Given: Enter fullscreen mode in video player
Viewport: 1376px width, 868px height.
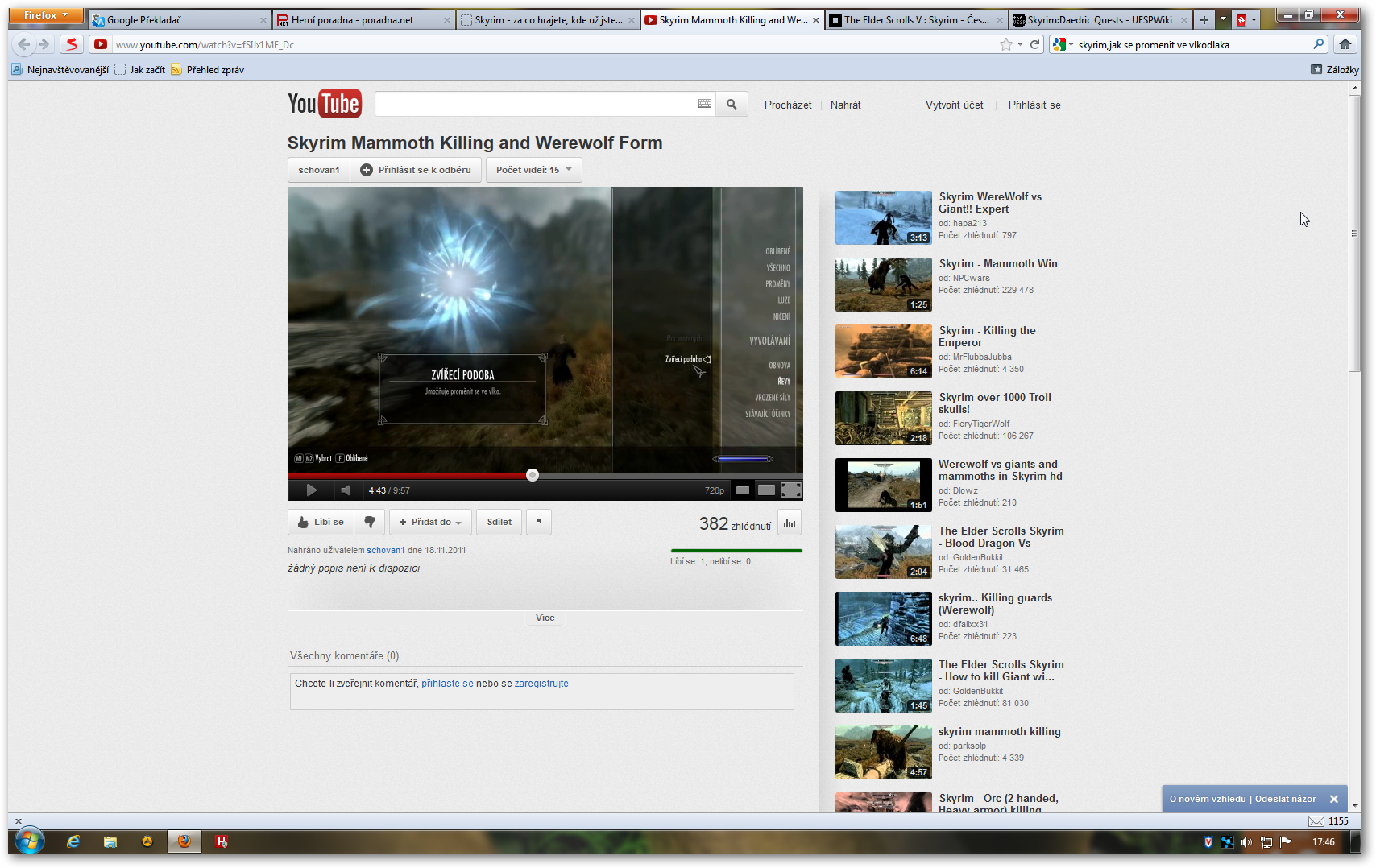Looking at the screenshot, I should click(x=791, y=490).
